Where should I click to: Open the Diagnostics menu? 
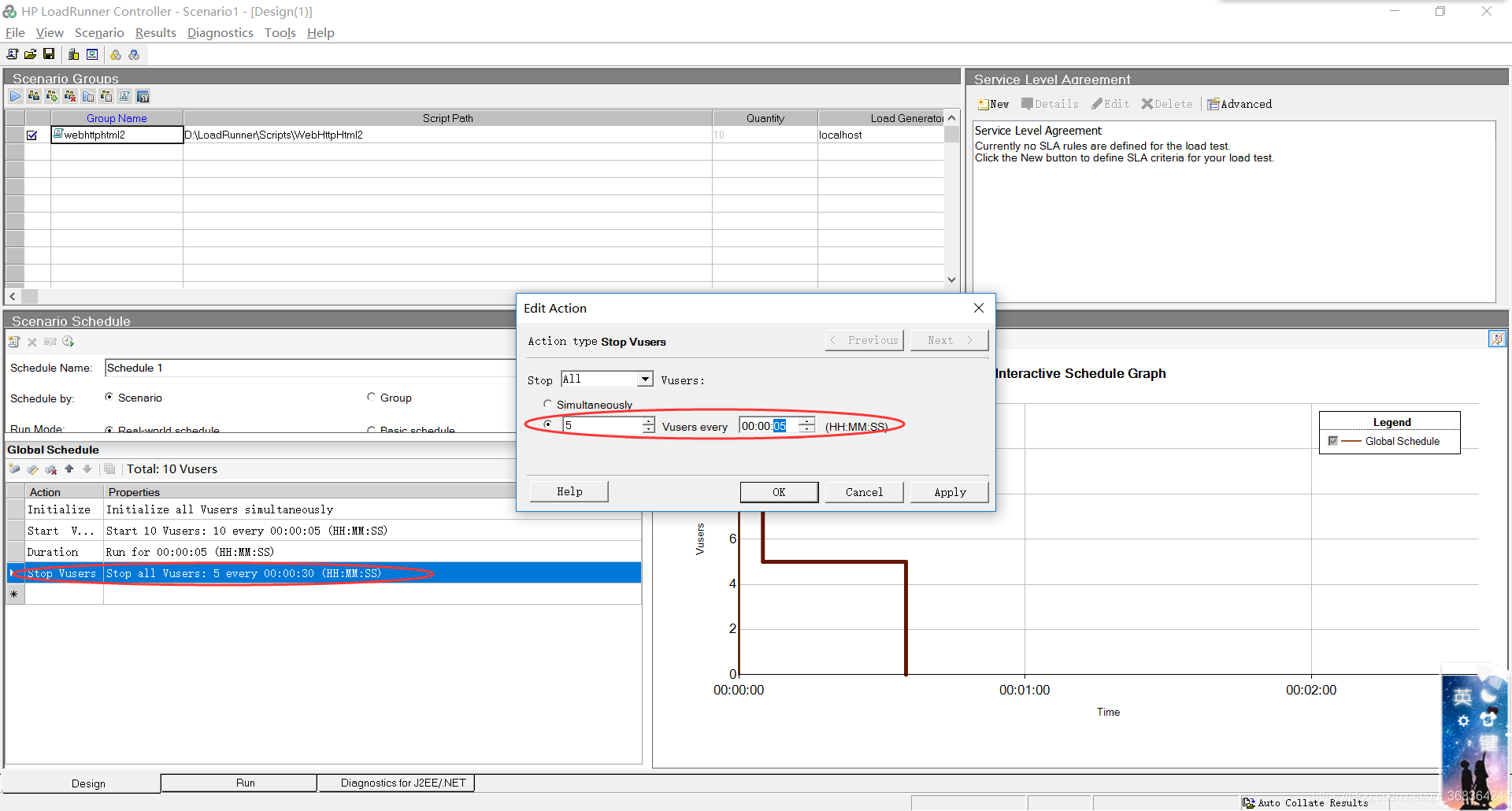pos(220,32)
